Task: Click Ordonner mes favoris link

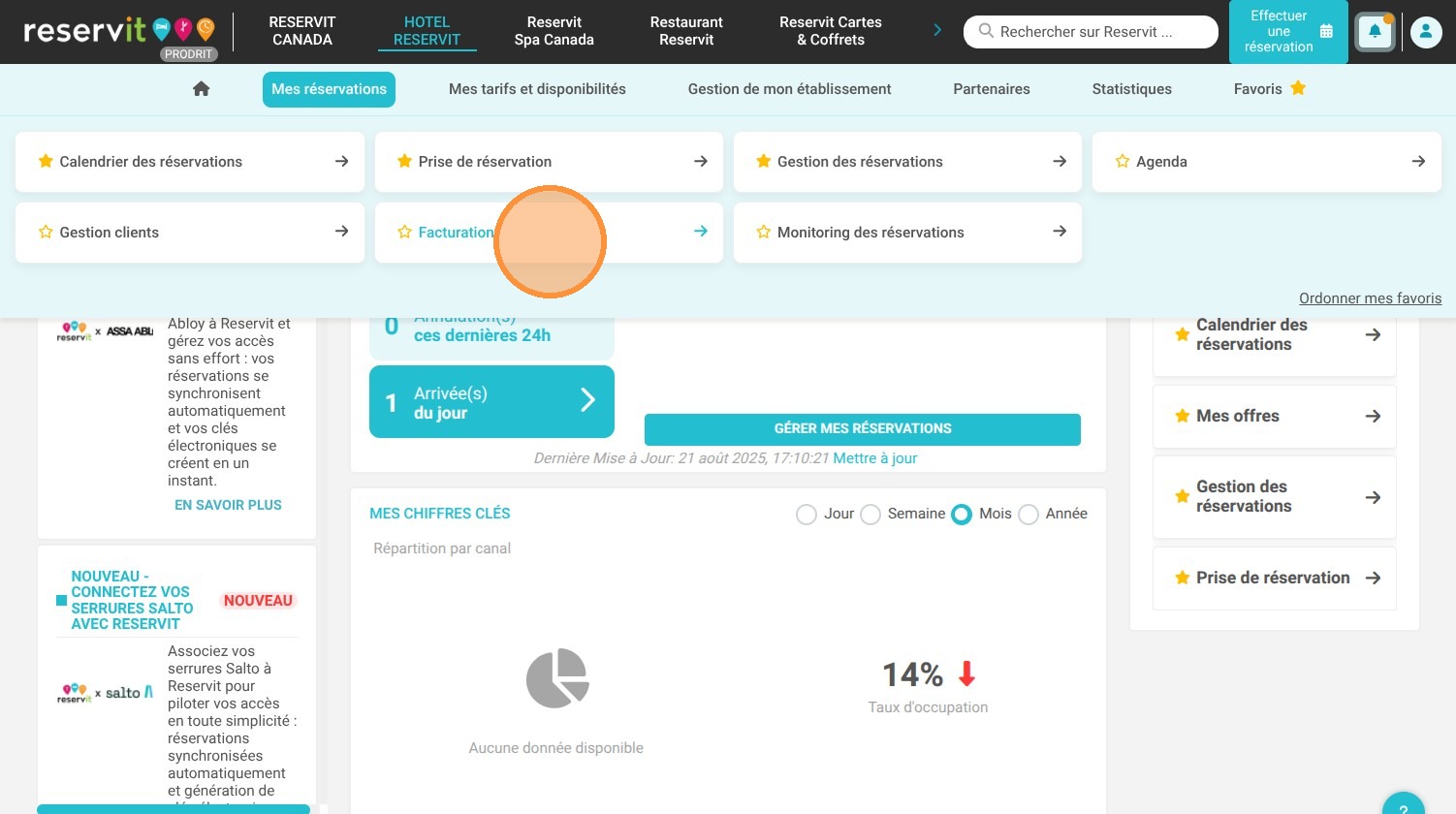Action: (1370, 298)
